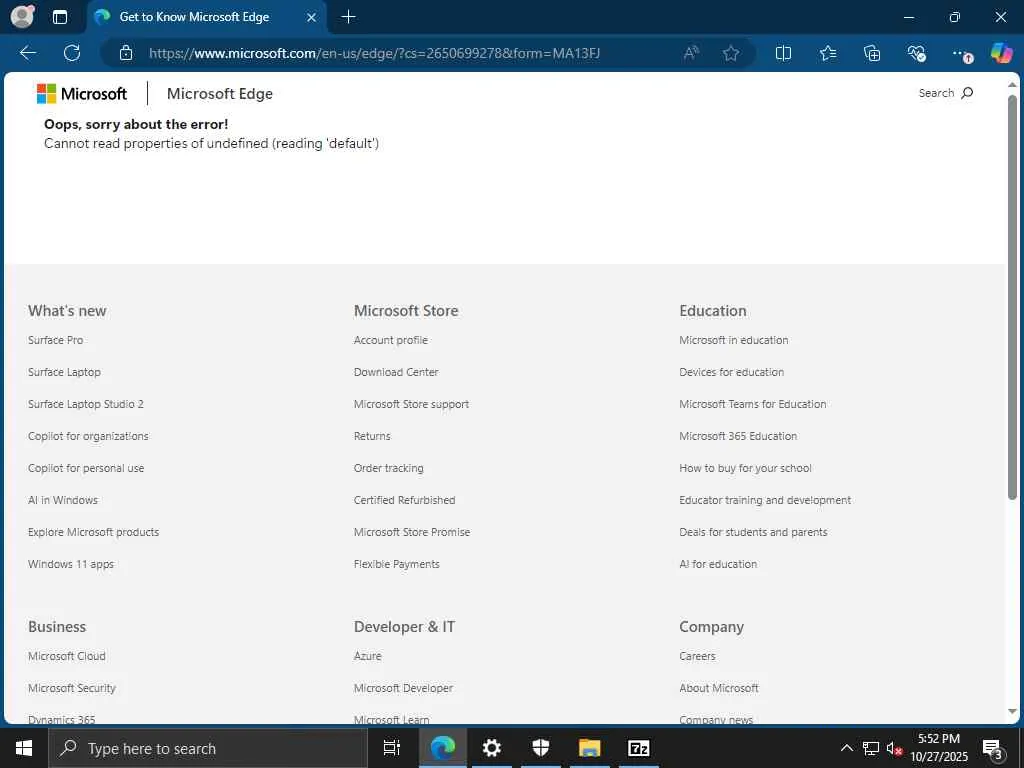The image size is (1024, 768).
Task: Open the Microsoft Cloud link
Action: (x=67, y=656)
